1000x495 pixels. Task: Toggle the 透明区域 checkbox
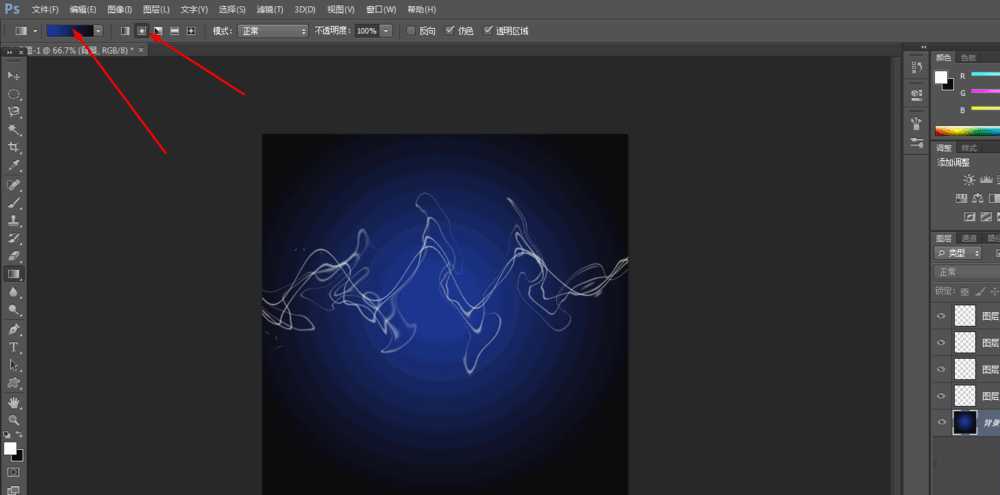[489, 31]
